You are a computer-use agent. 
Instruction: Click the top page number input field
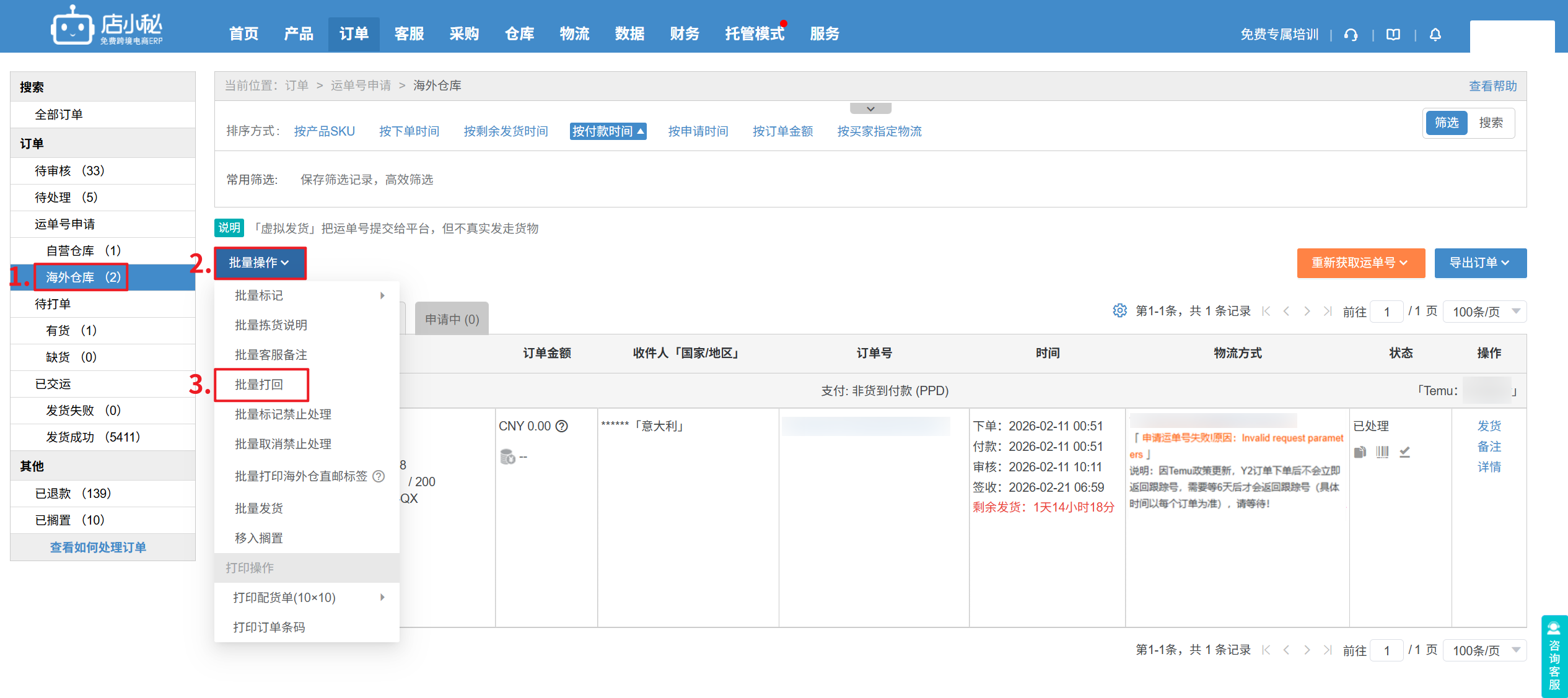(x=1386, y=312)
